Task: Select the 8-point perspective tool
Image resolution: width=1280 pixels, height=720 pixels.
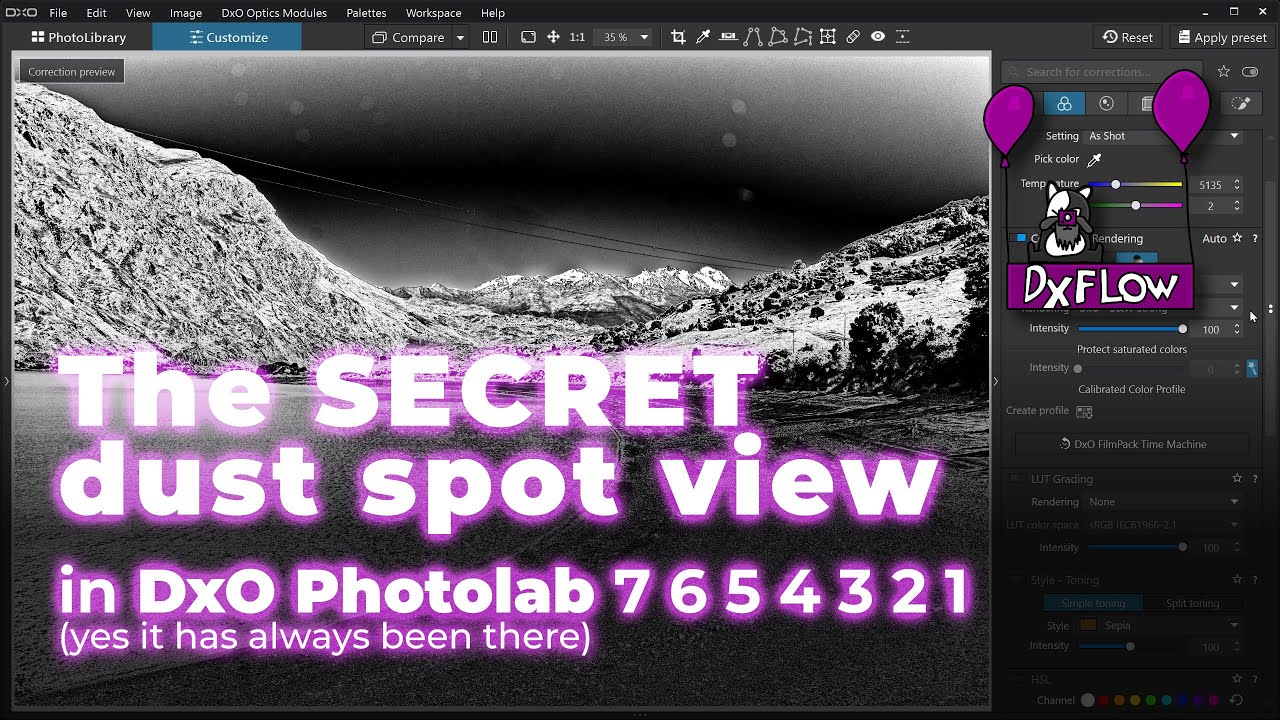Action: pos(803,37)
